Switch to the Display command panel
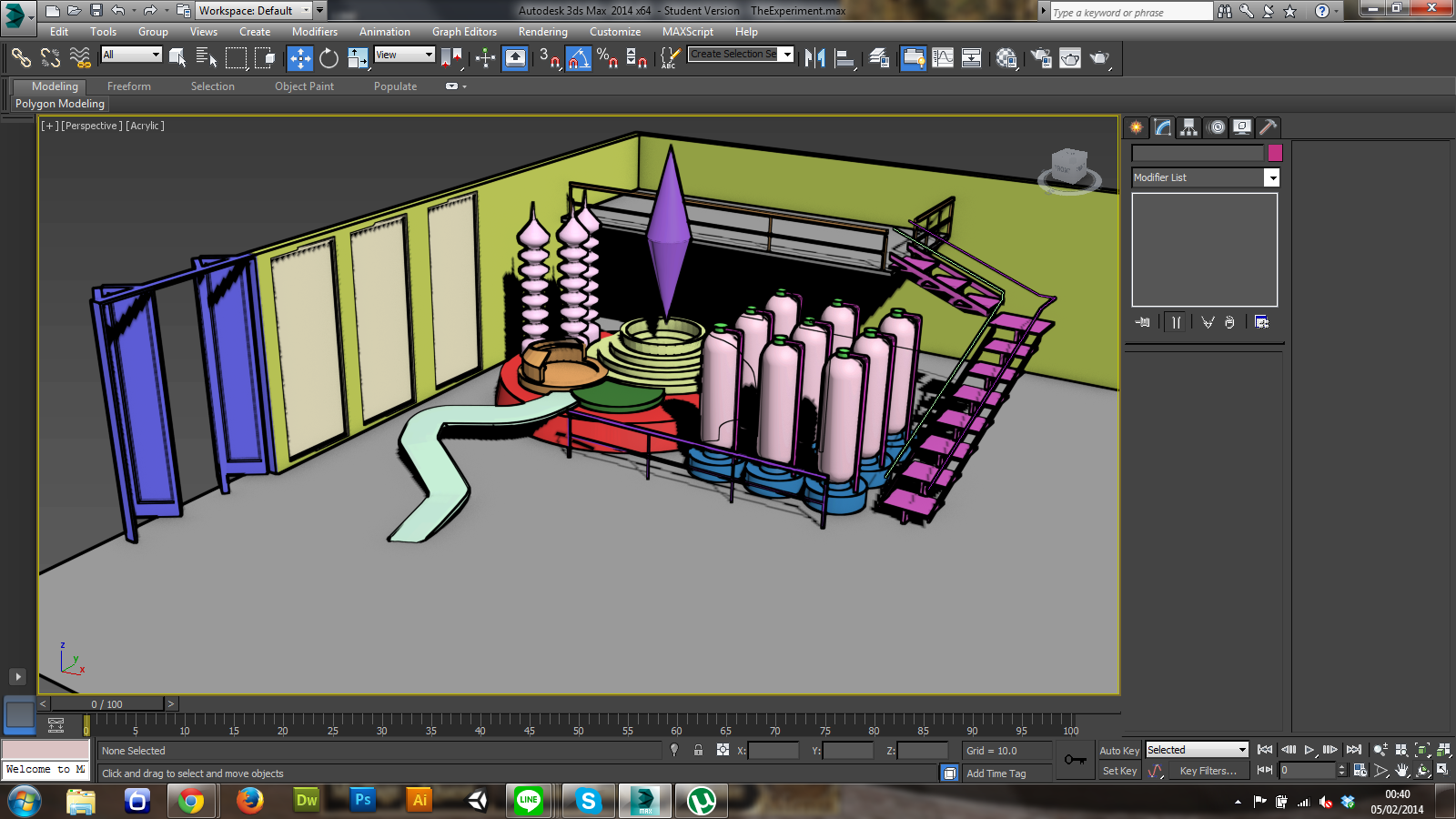Image resolution: width=1456 pixels, height=819 pixels. tap(1242, 127)
